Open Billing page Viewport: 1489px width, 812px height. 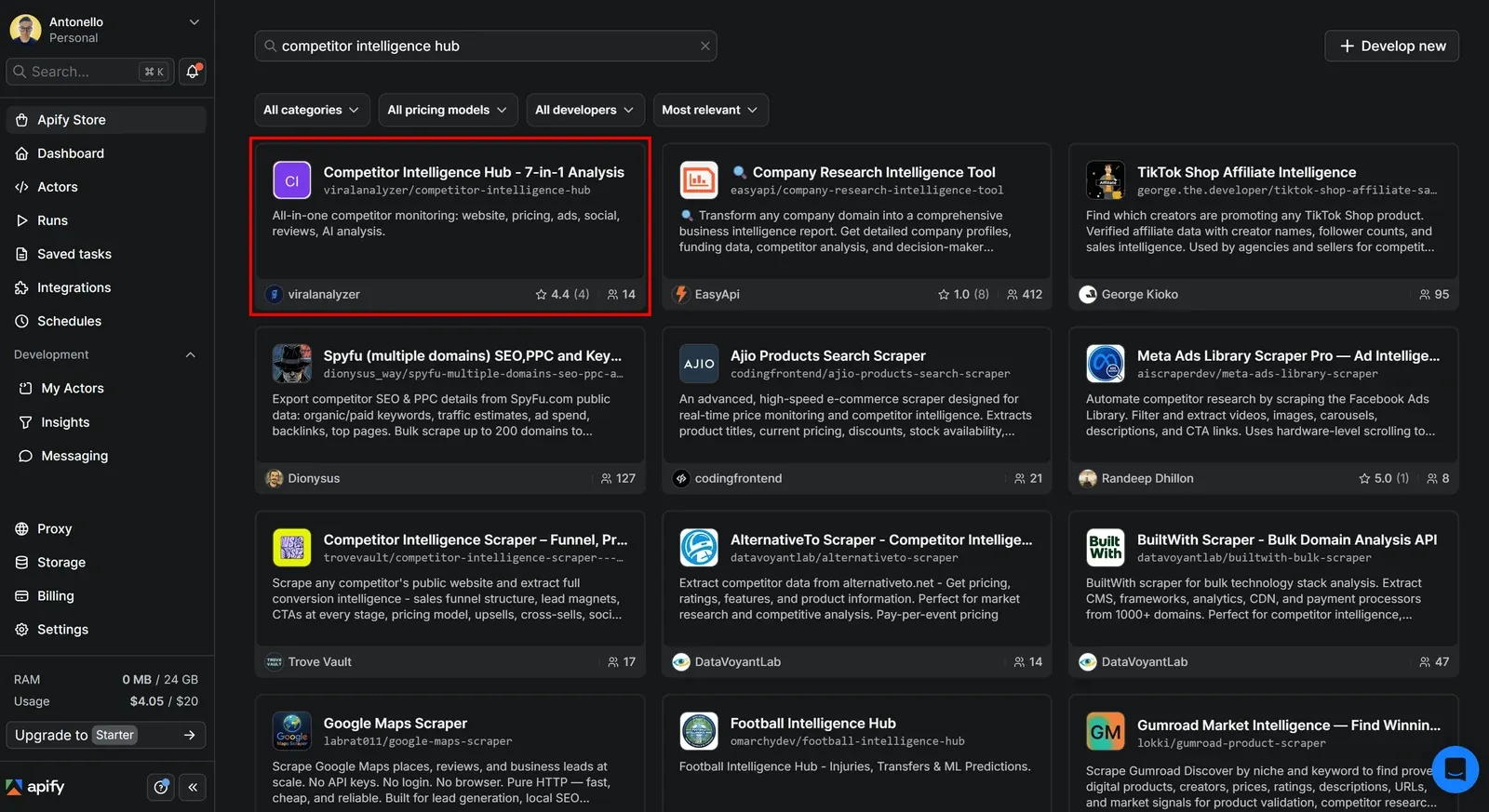tap(106, 596)
